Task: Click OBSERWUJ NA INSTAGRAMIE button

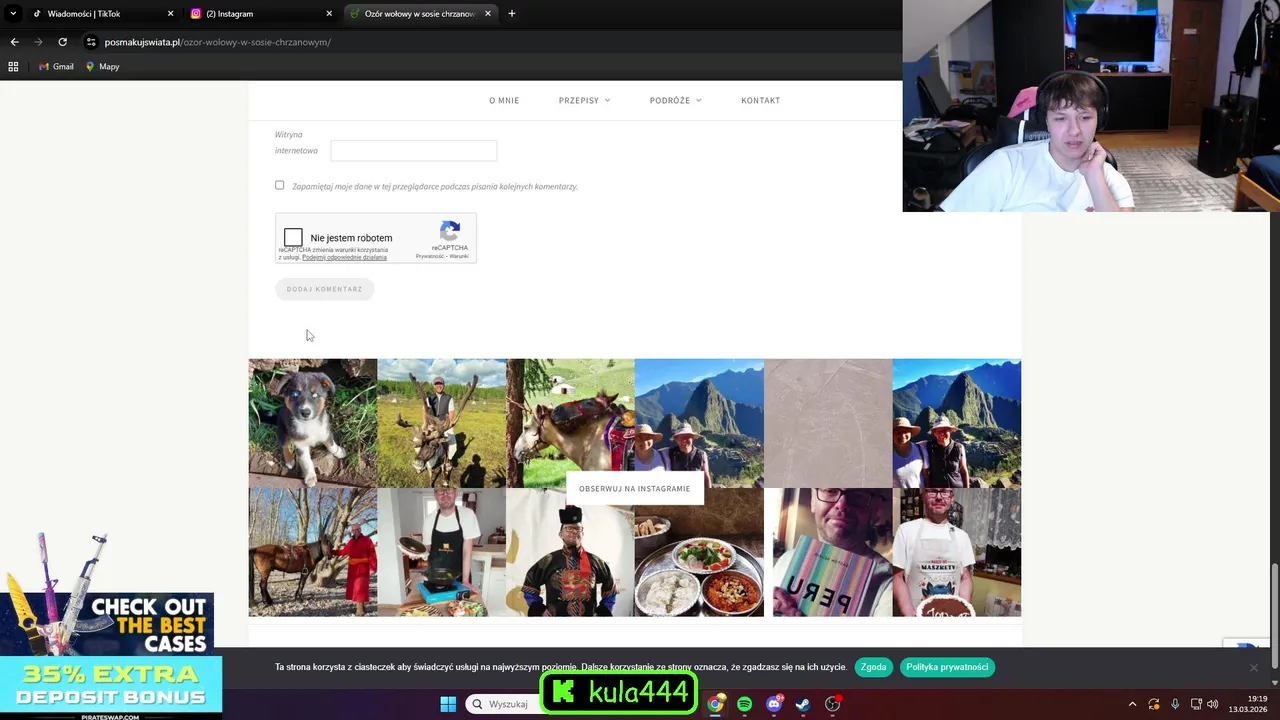Action: pos(635,488)
